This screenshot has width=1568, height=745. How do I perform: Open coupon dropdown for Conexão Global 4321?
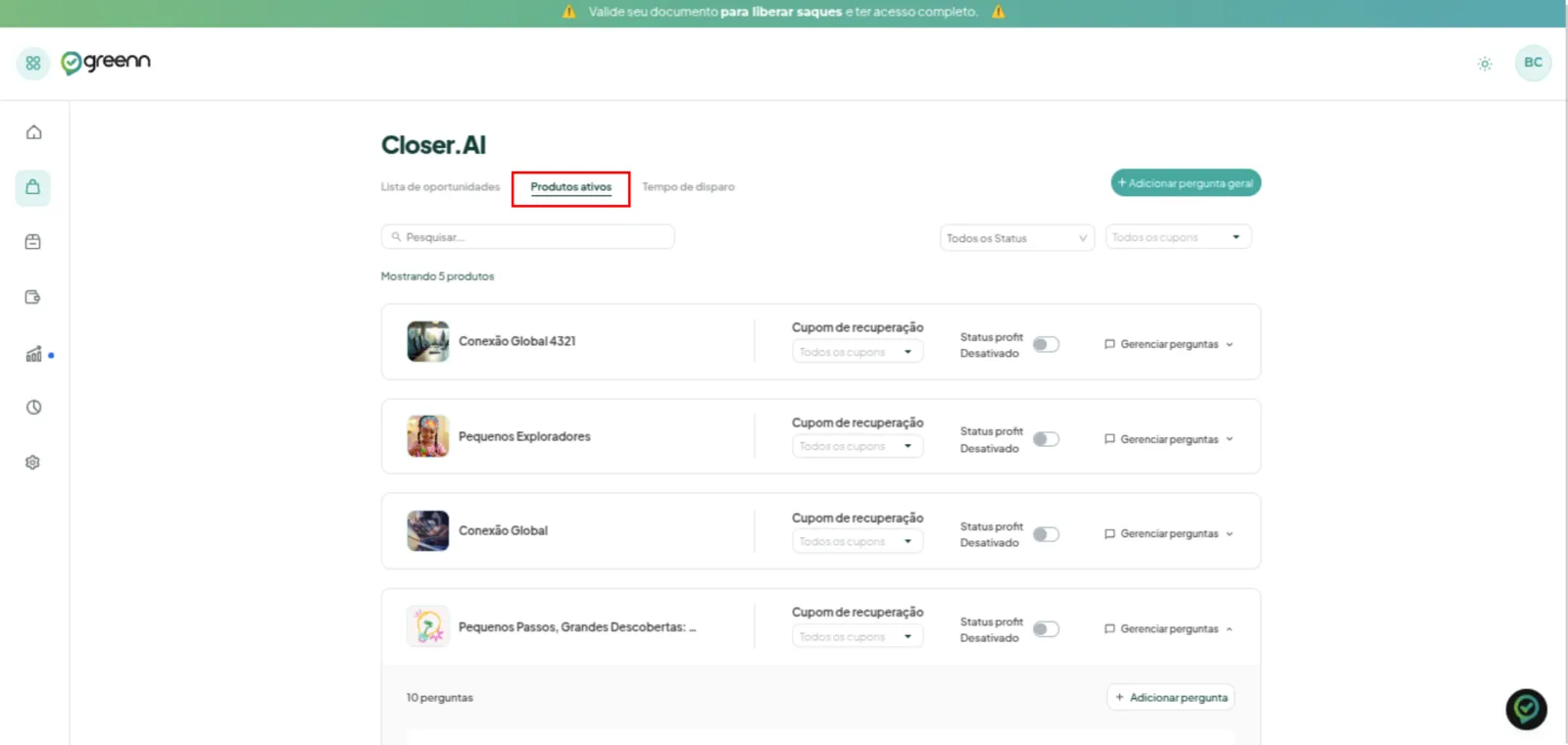click(857, 352)
